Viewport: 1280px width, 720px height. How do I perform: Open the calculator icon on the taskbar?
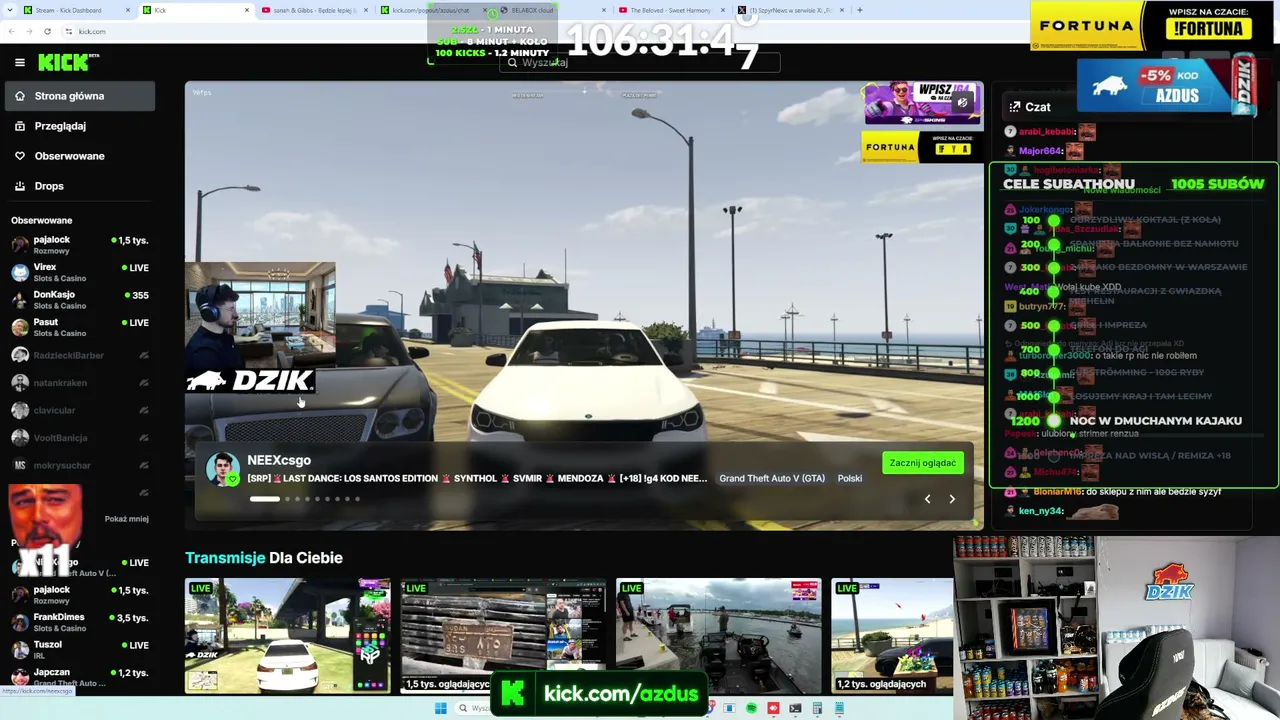[x=817, y=709]
